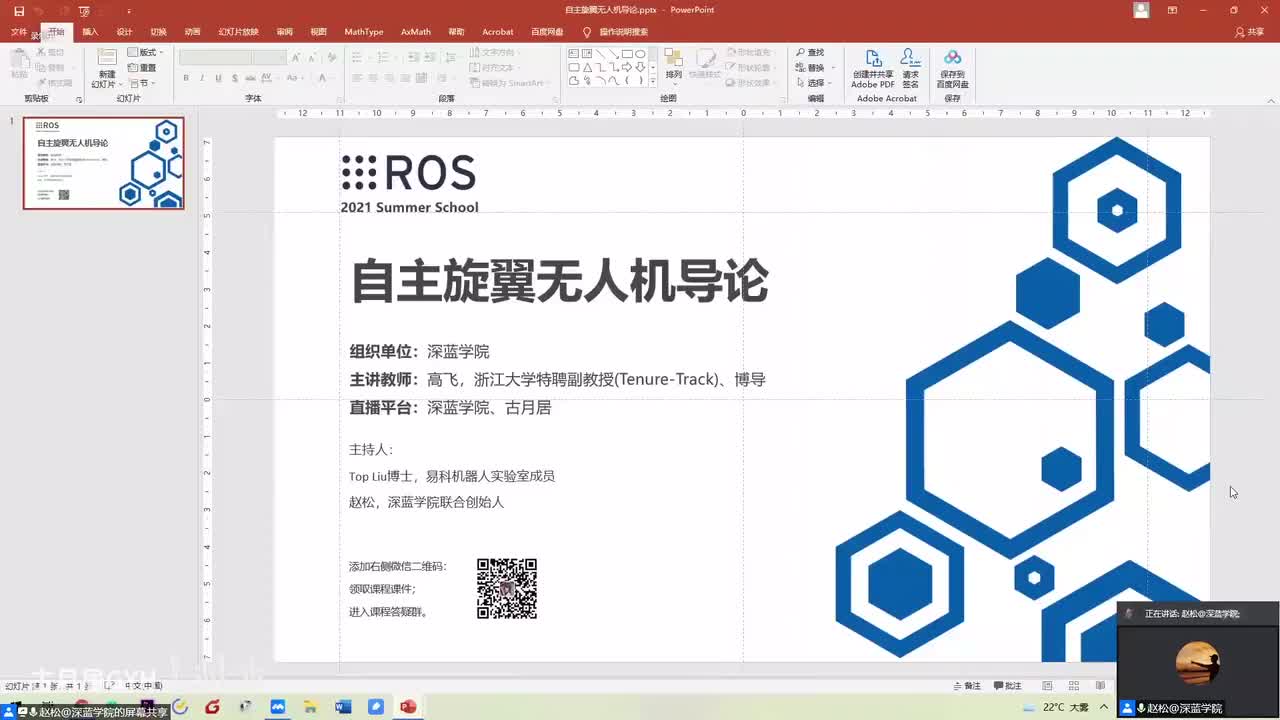Click the Quick Styles icon

click(x=705, y=65)
